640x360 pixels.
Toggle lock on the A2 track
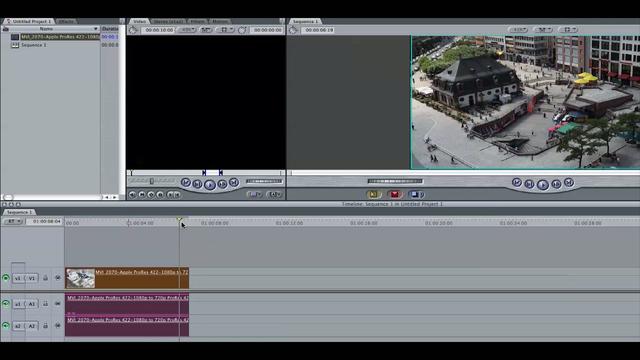click(x=46, y=326)
